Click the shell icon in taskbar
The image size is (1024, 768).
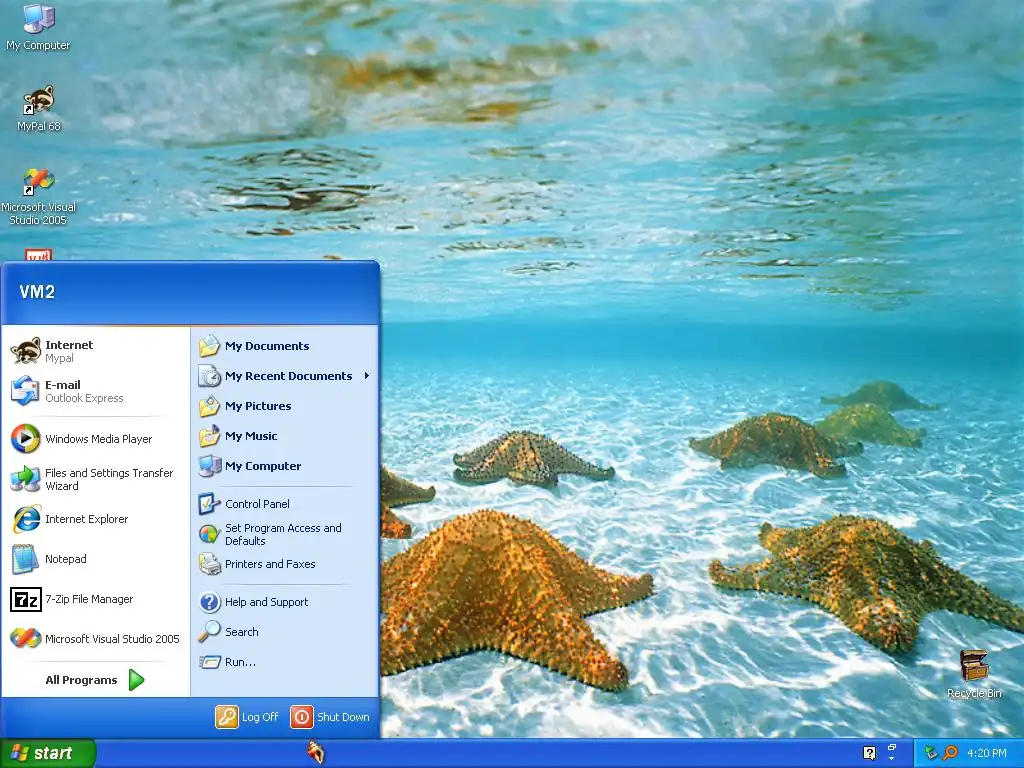pos(315,753)
